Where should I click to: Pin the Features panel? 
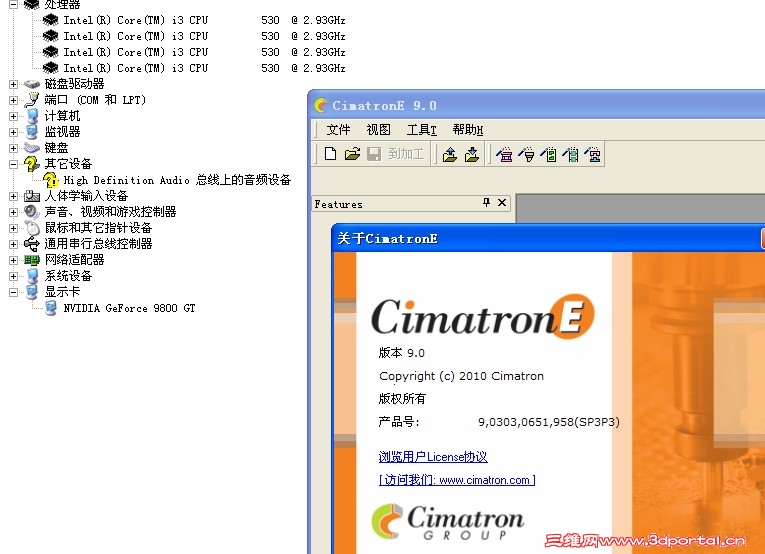486,202
